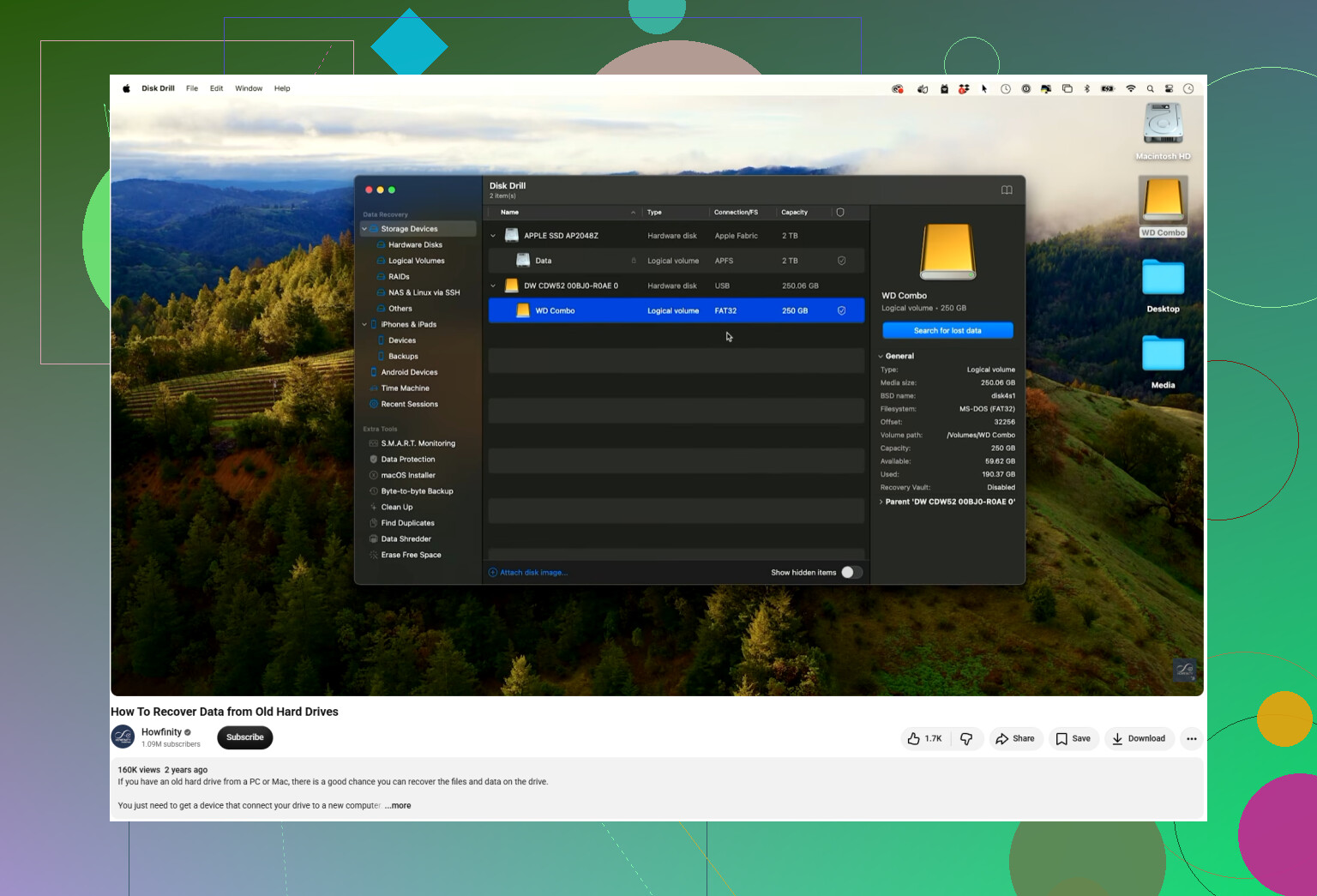Click the dislike thumbs-down icon
The height and width of the screenshot is (896, 1317).
pyautogui.click(x=966, y=738)
